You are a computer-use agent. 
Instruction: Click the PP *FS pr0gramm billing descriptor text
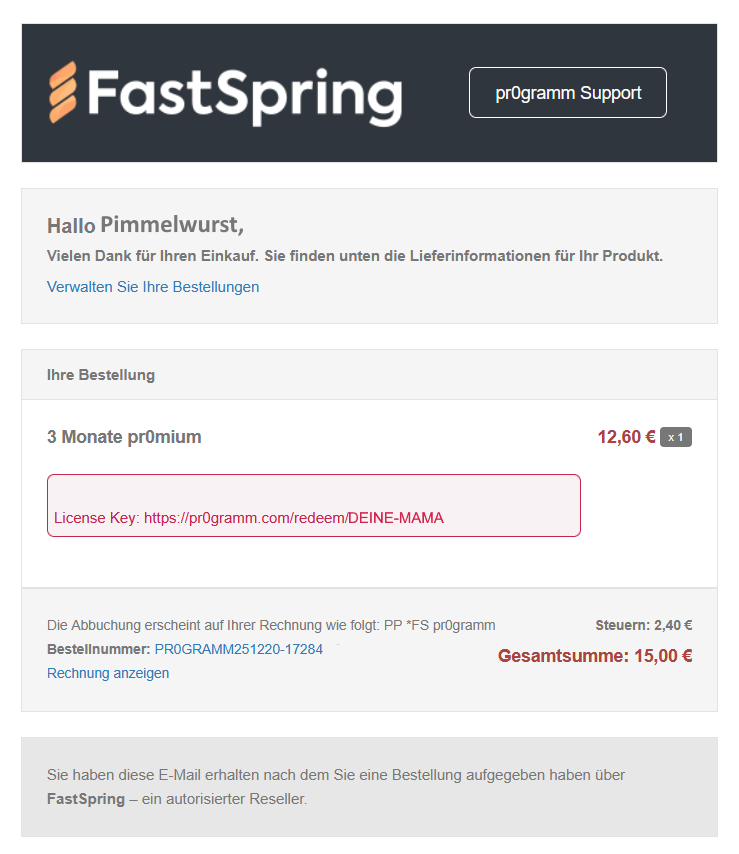coord(440,625)
